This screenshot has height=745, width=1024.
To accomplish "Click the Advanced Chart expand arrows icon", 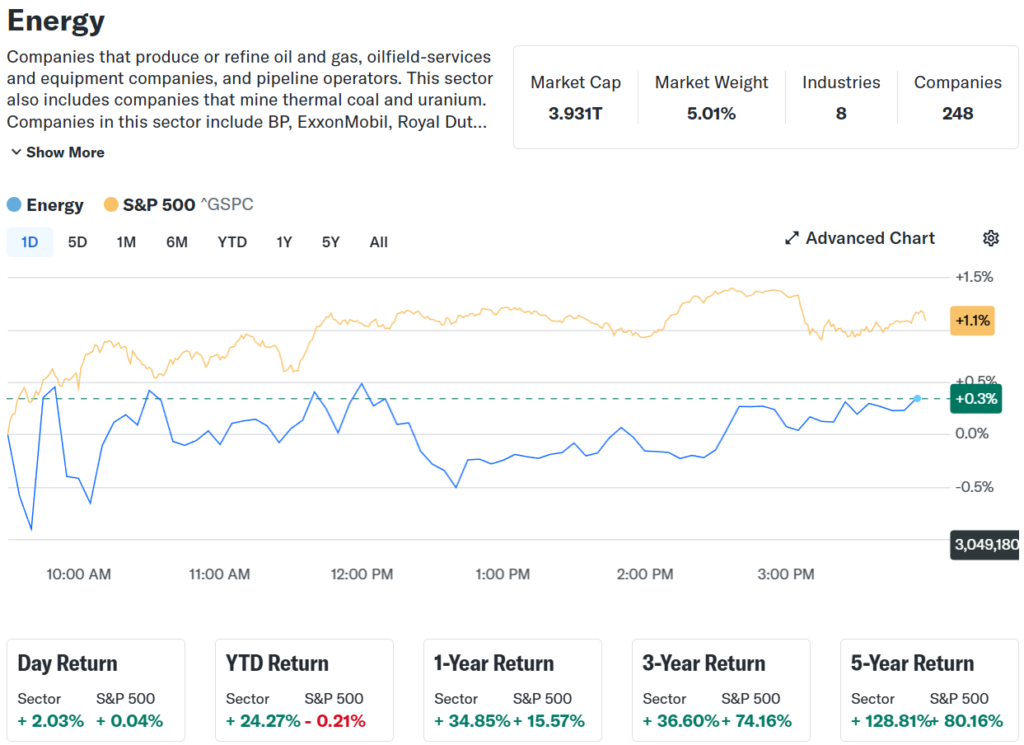I will tap(792, 238).
